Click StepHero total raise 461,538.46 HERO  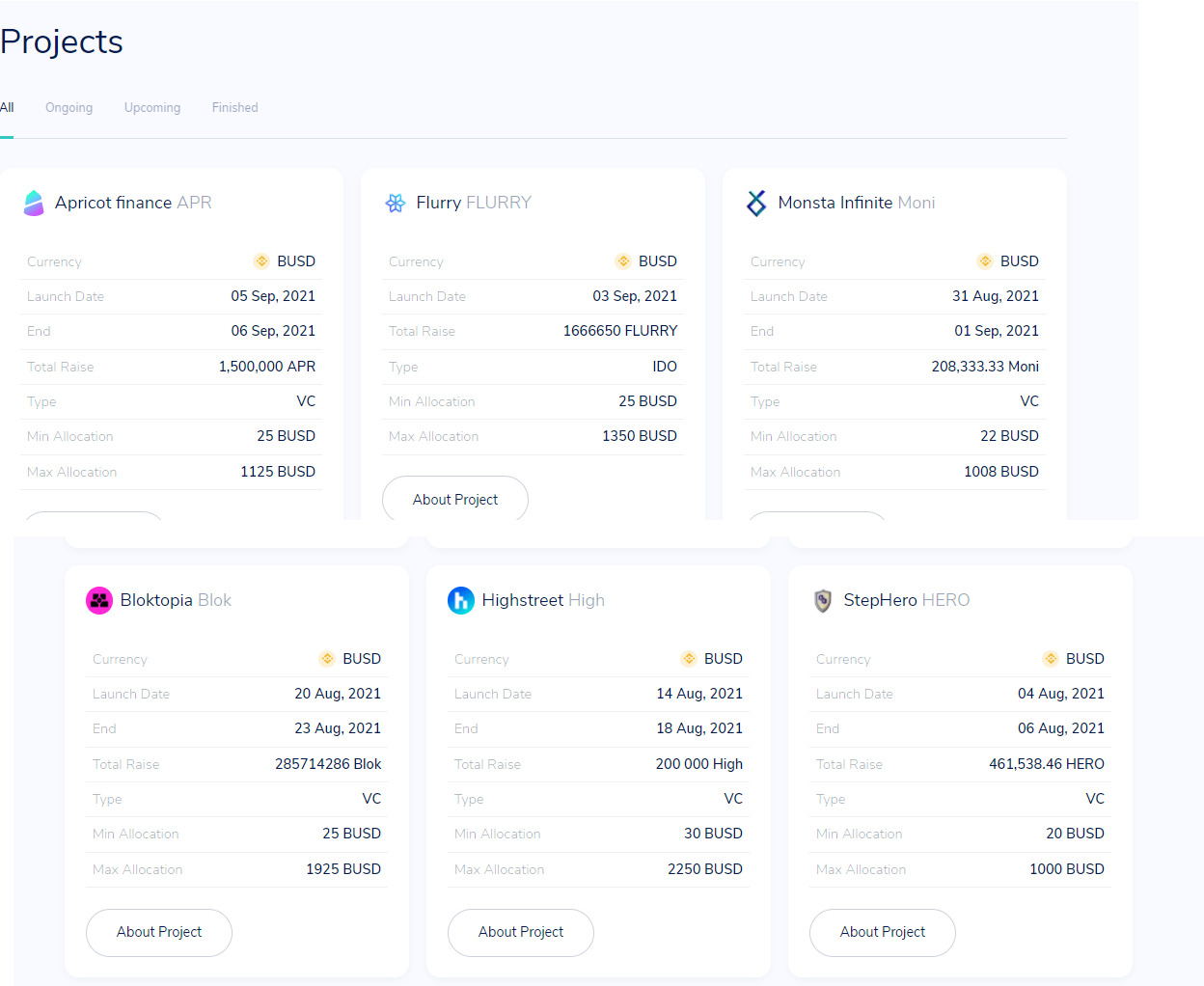[x=1047, y=764]
